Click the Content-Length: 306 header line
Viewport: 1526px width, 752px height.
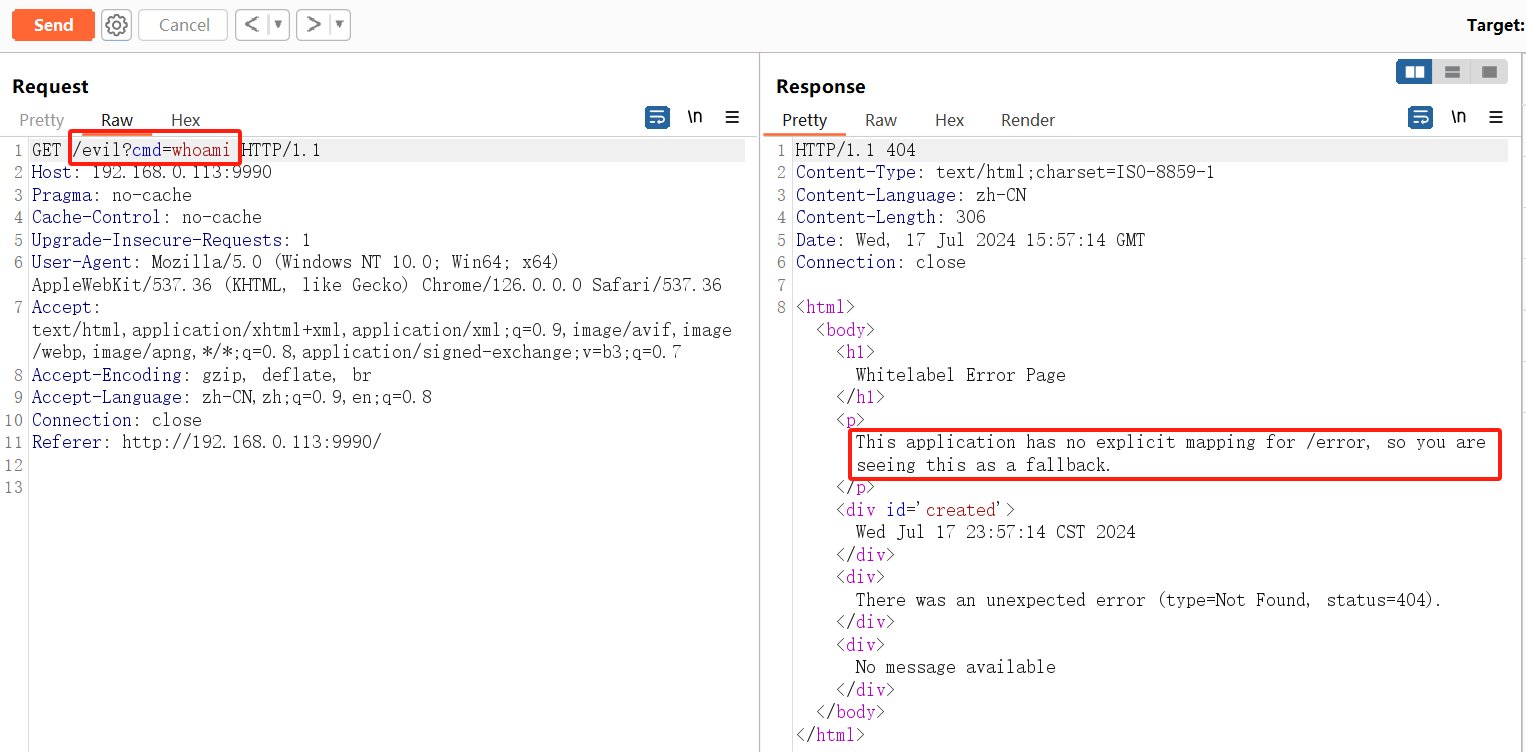pyautogui.click(x=891, y=217)
